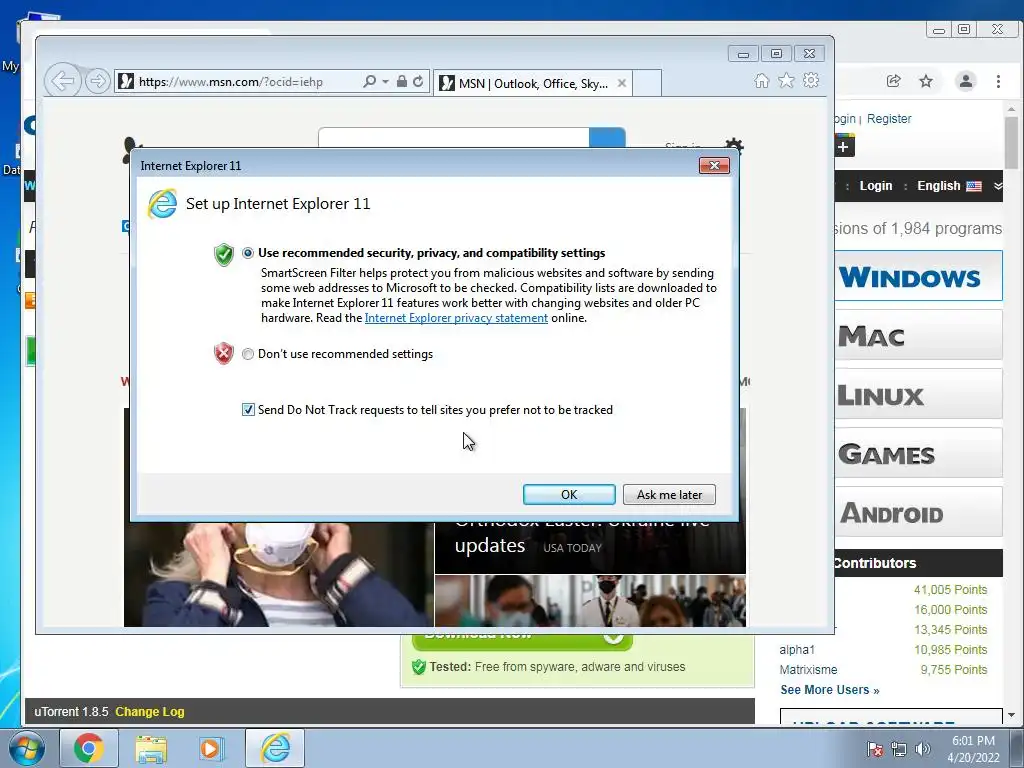Open the IE Home icon
Image resolution: width=1024 pixels, height=768 pixels.
click(x=761, y=80)
